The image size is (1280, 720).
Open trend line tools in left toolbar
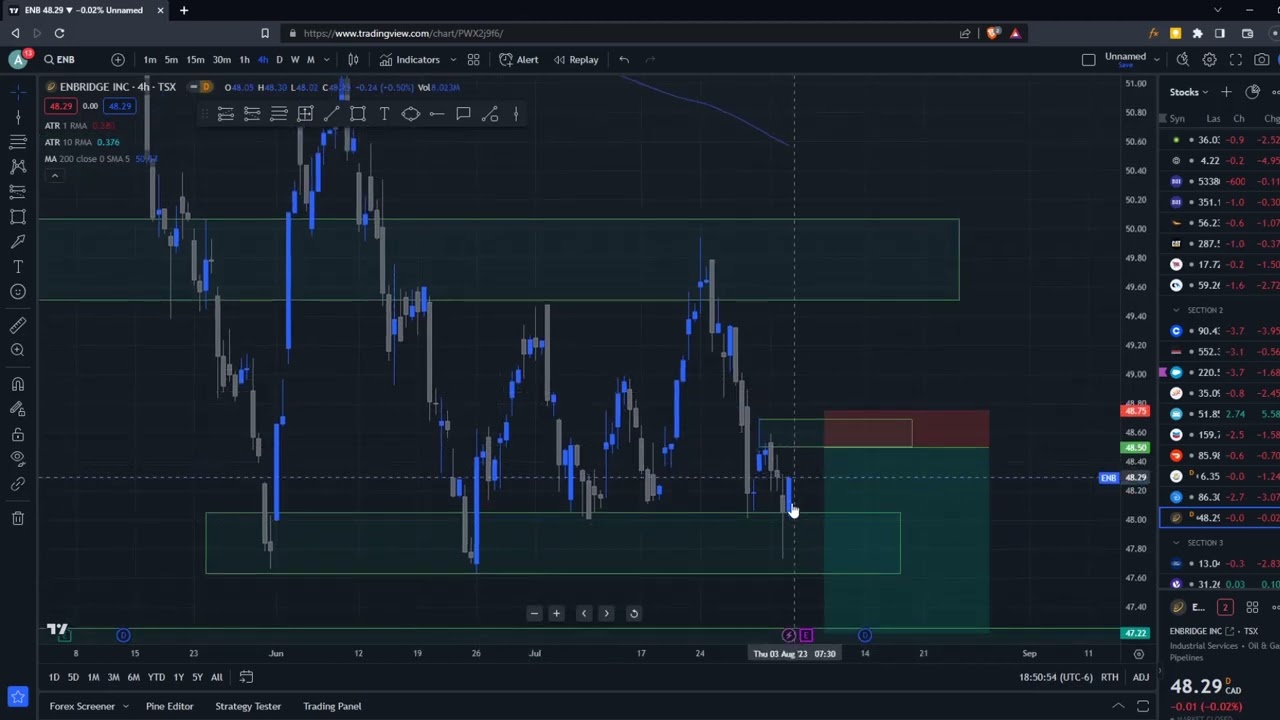click(x=18, y=117)
